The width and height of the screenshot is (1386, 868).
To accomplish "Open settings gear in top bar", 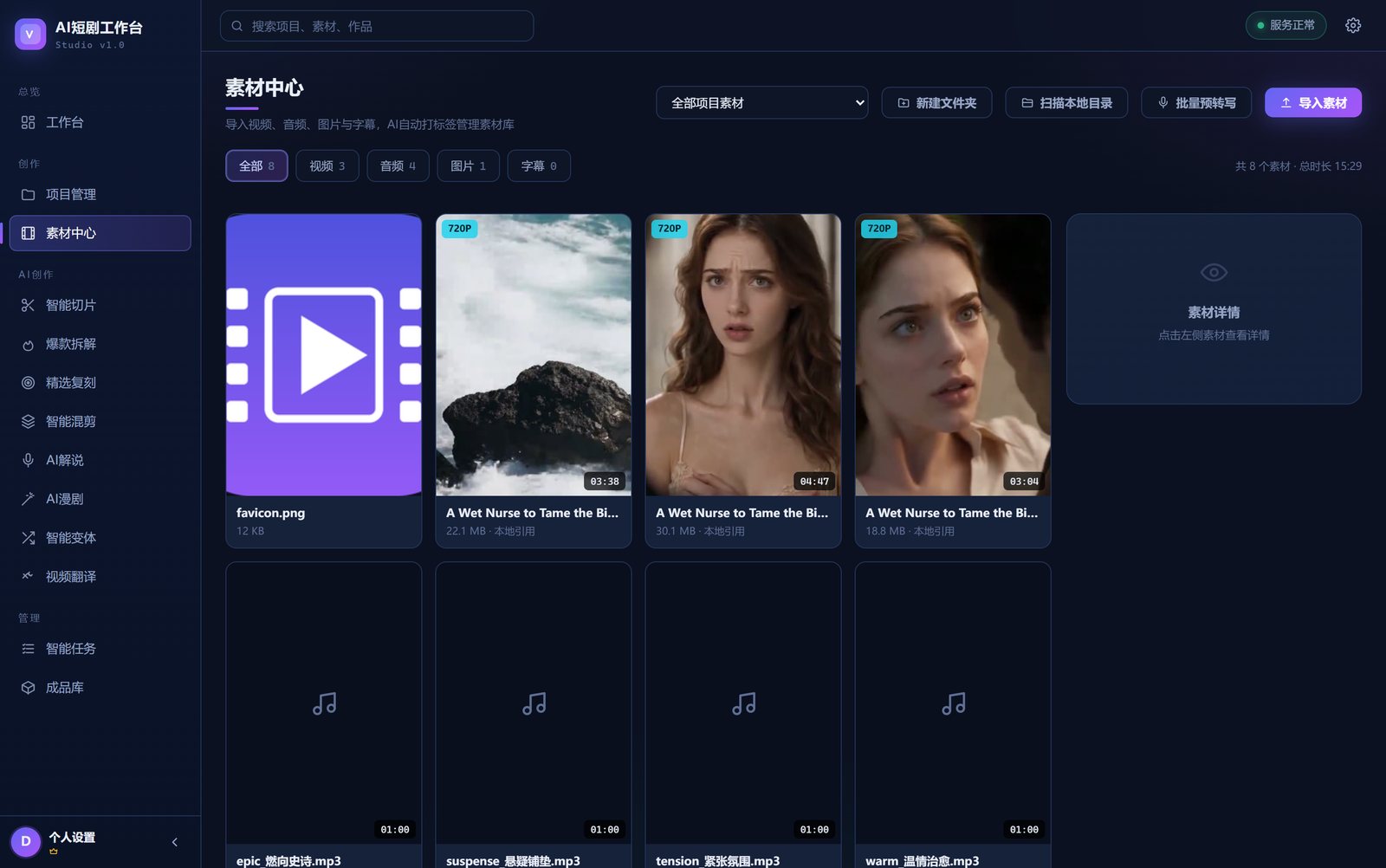I will [x=1353, y=26].
